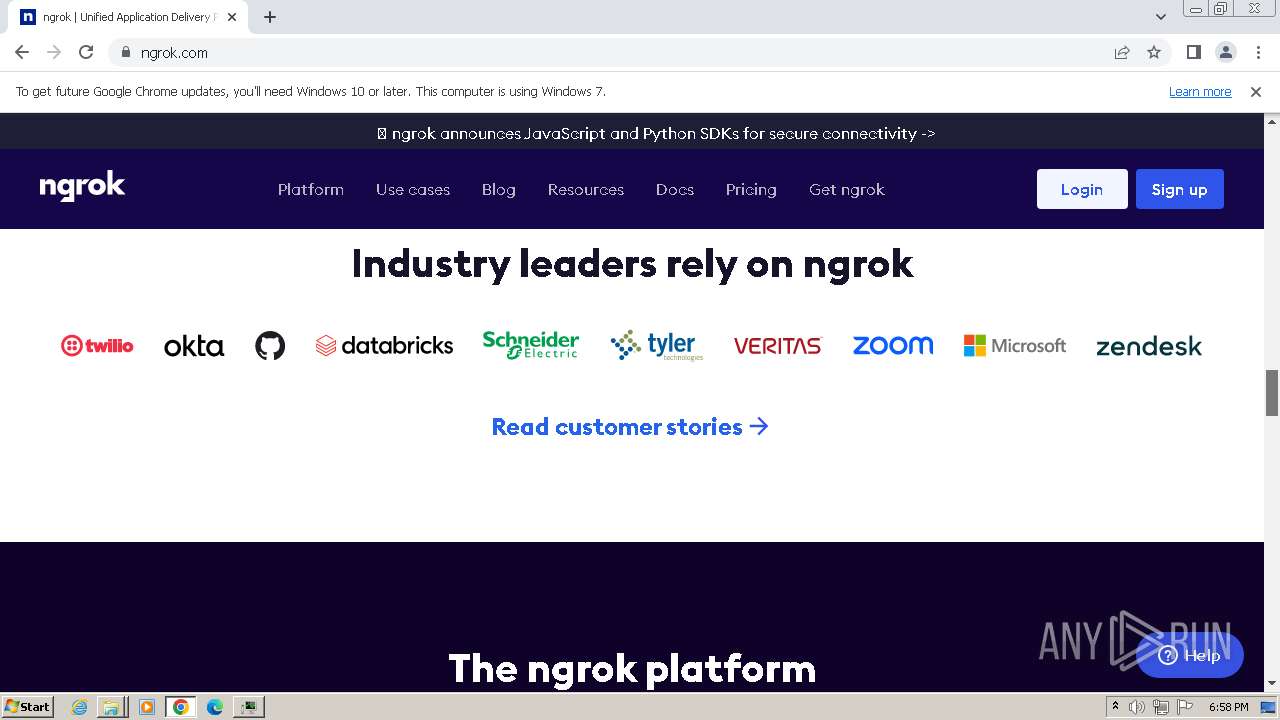Open the Chrome profile avatar
Image resolution: width=1280 pixels, height=720 pixels.
[x=1226, y=52]
